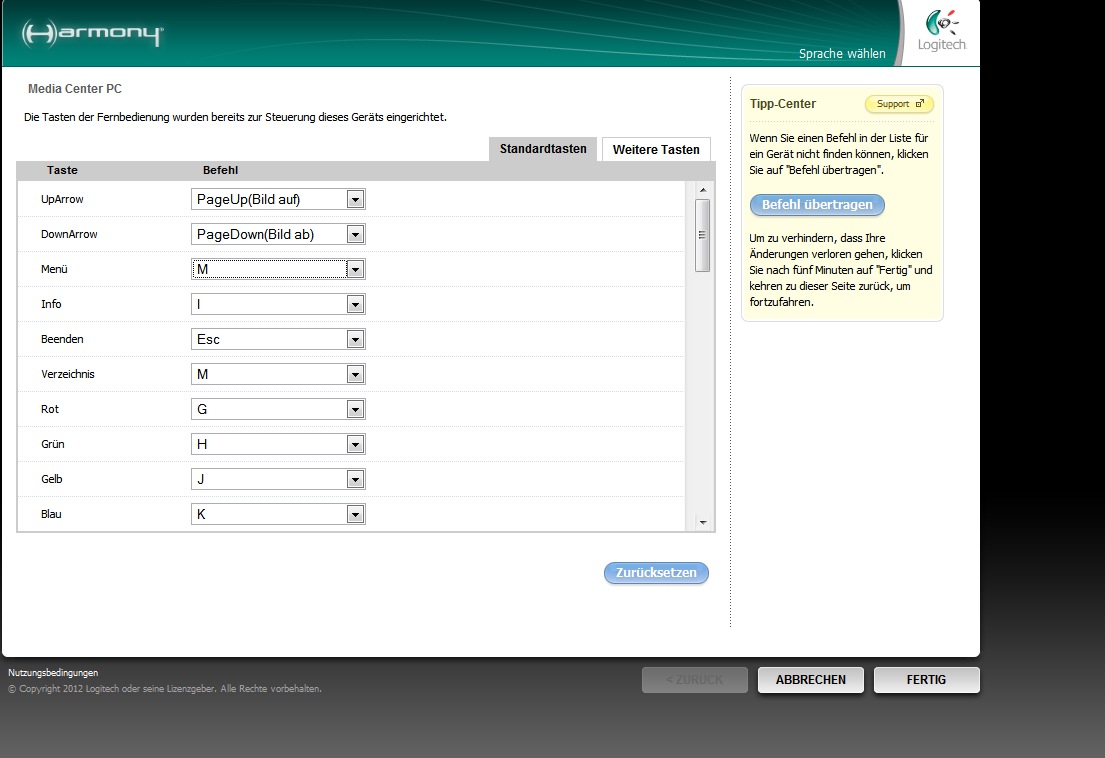Click the ABBRECHEN button

810,680
